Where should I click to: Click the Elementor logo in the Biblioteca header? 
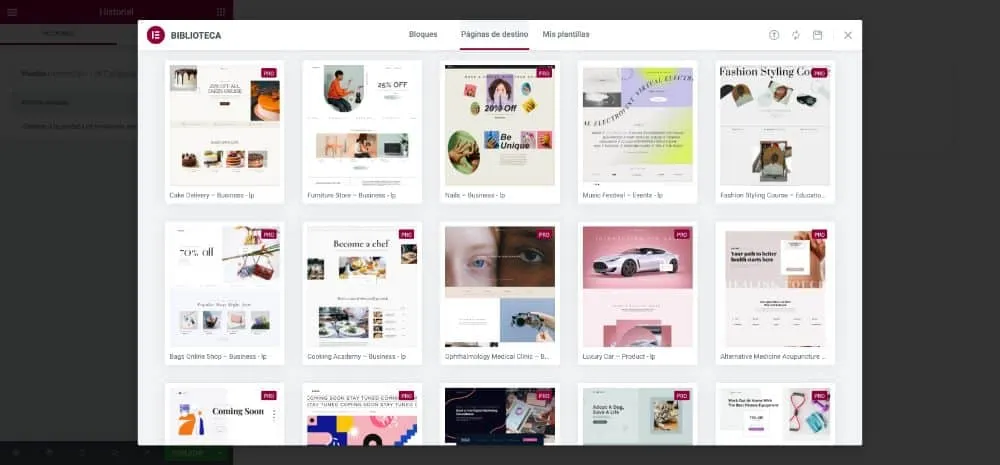[156, 35]
